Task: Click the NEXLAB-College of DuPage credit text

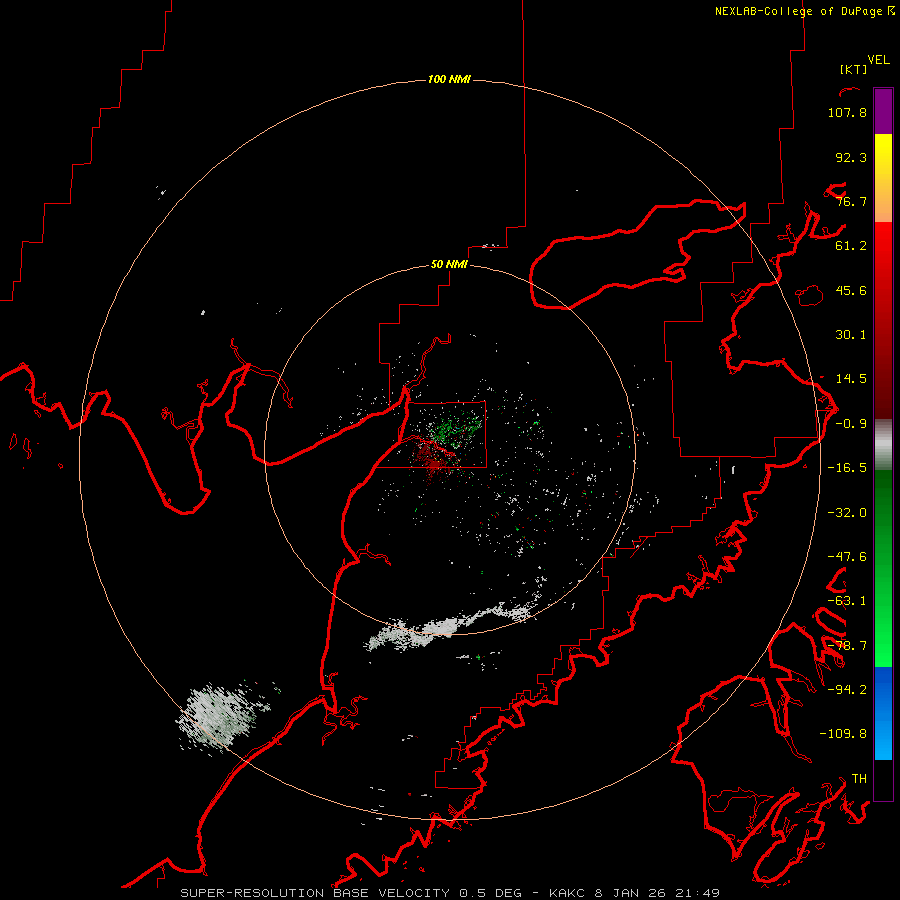Action: [804, 11]
